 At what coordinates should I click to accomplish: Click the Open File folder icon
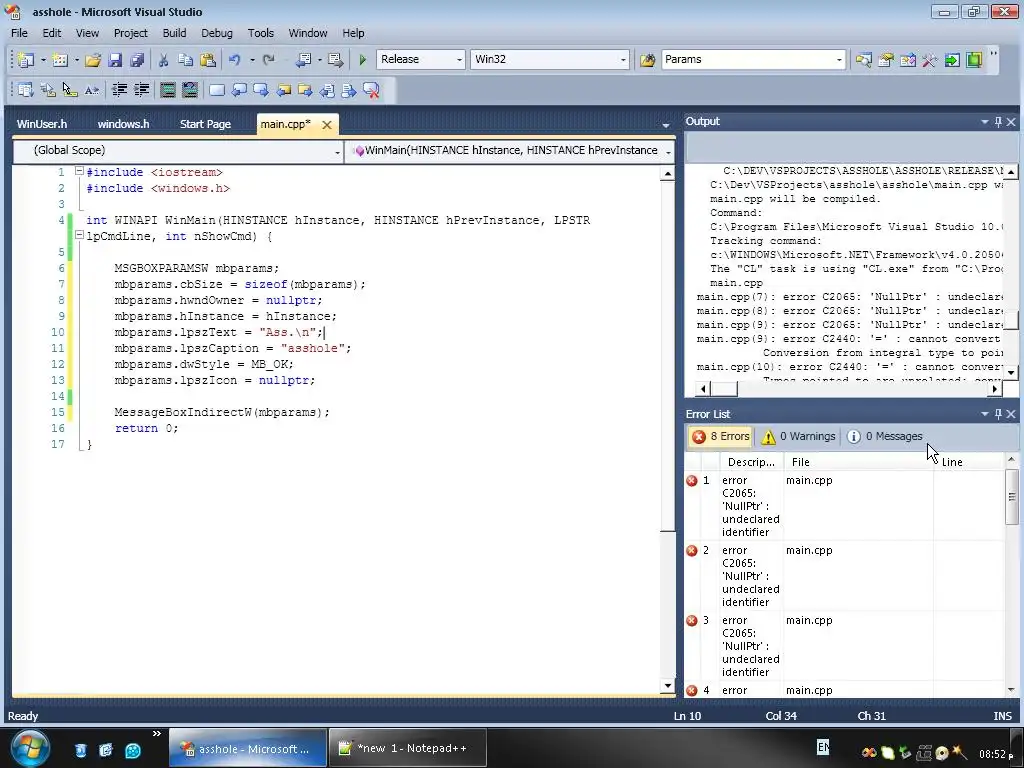coord(93,60)
